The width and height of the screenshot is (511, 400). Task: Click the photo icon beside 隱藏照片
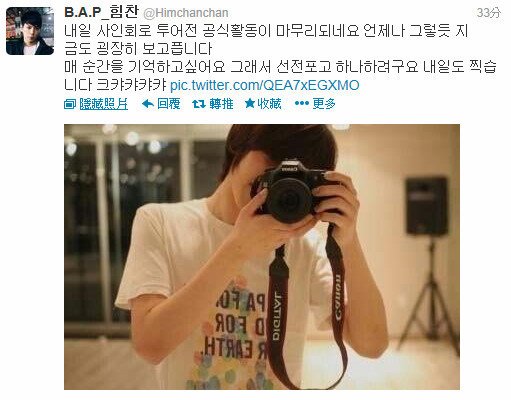pos(70,104)
